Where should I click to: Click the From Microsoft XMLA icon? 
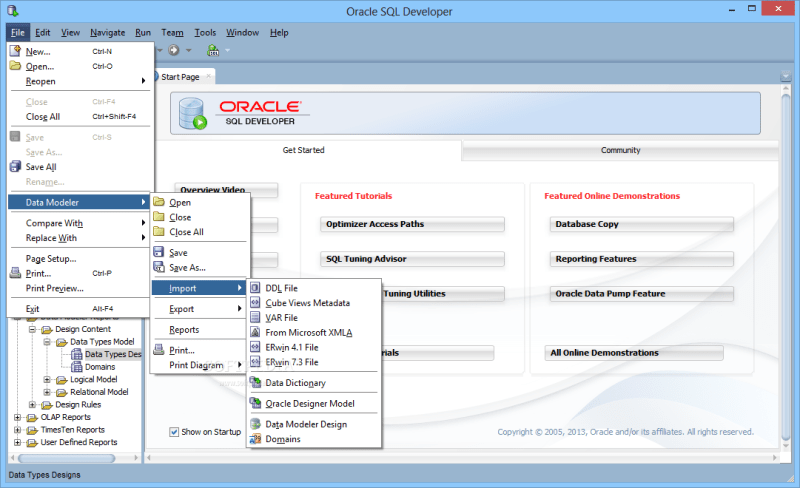pyautogui.click(x=255, y=332)
